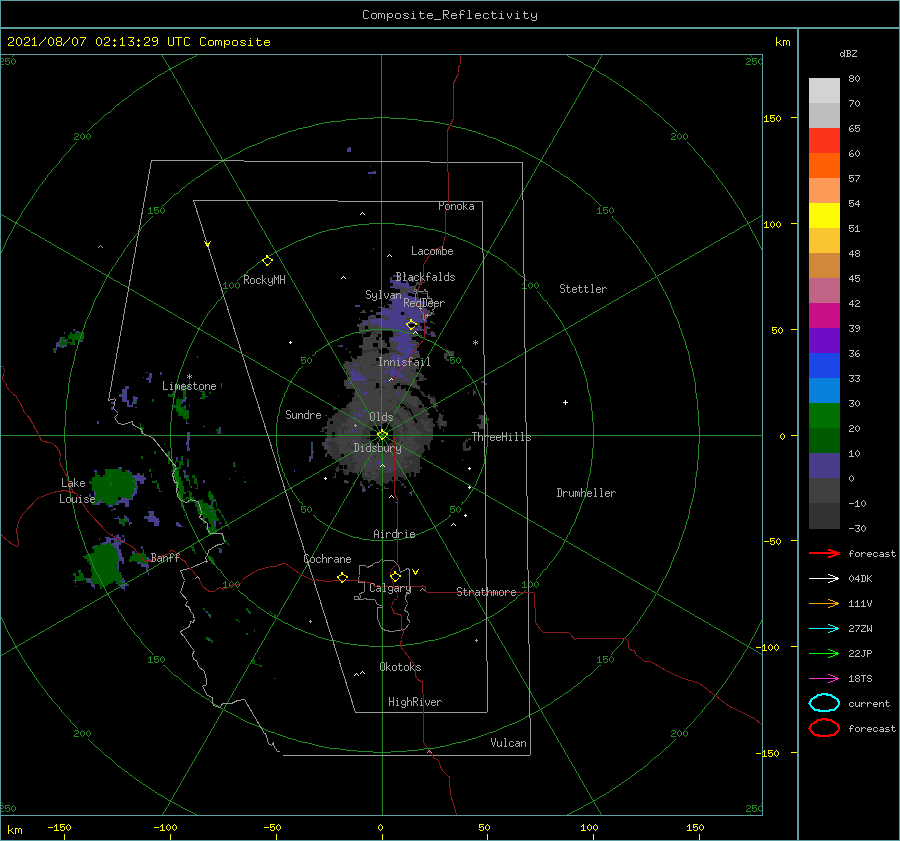This screenshot has height=841, width=900.
Task: Click the asterisk marker above Limestone
Action: tap(189, 377)
